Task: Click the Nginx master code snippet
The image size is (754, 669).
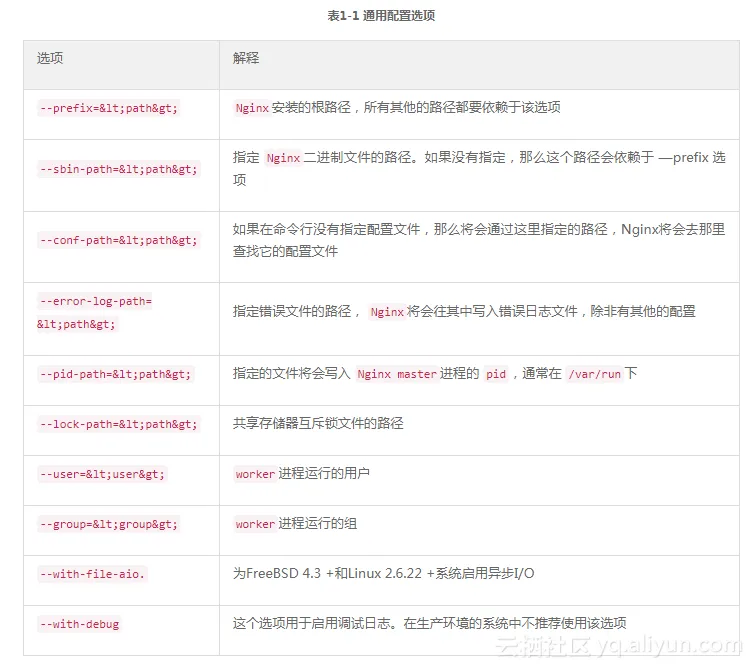Action: (397, 374)
